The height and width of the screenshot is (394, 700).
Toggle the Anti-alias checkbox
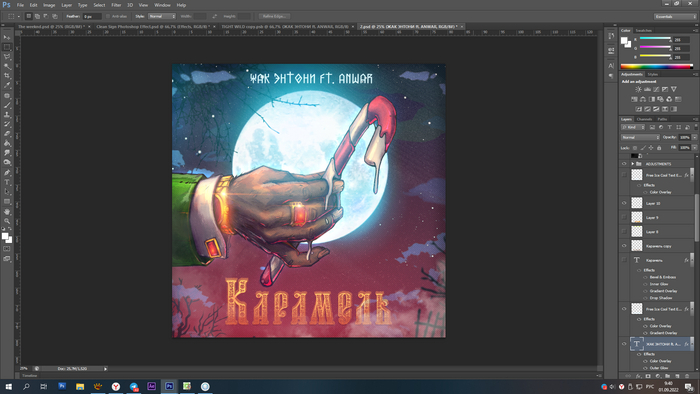tap(108, 16)
